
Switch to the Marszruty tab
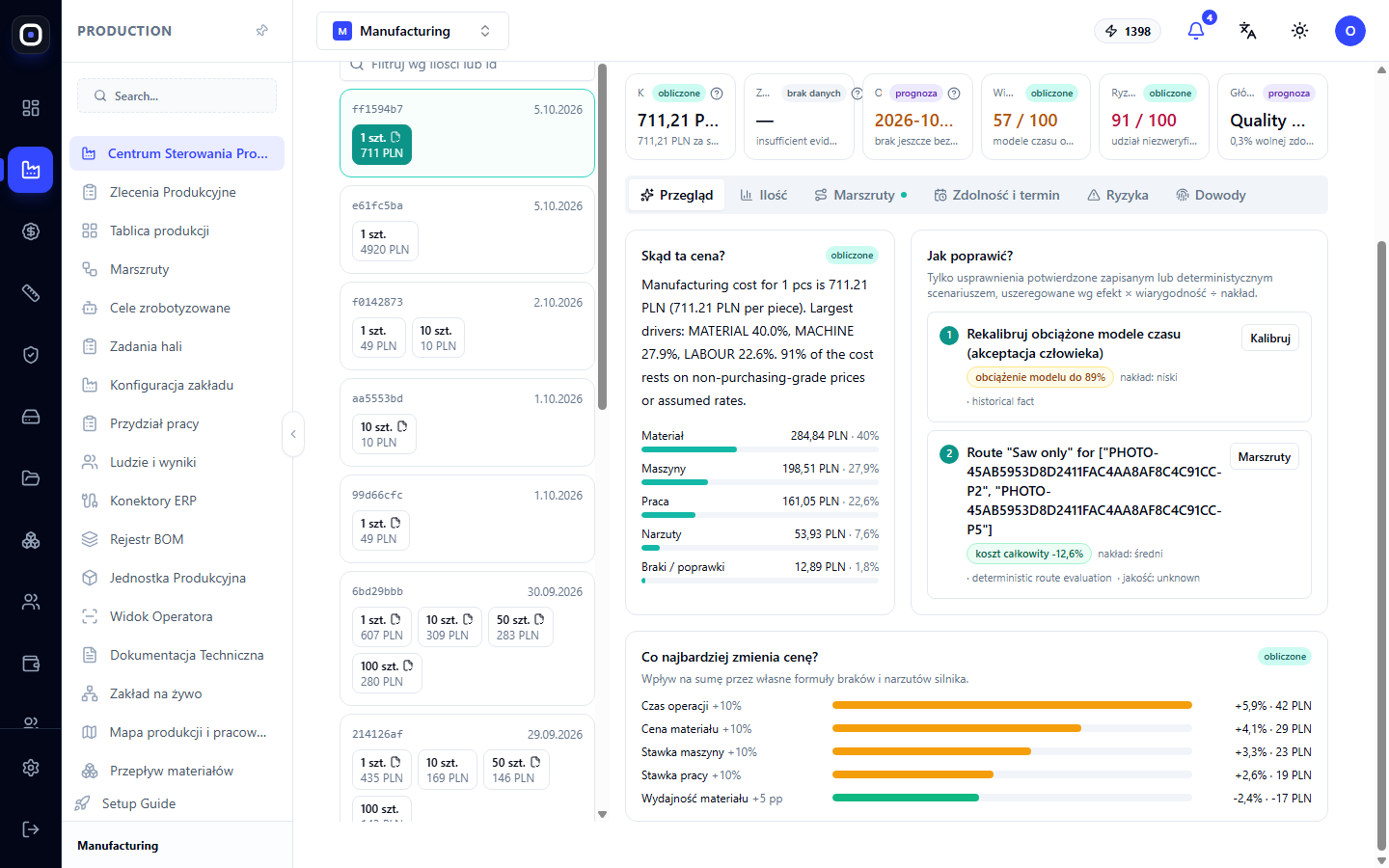(860, 195)
